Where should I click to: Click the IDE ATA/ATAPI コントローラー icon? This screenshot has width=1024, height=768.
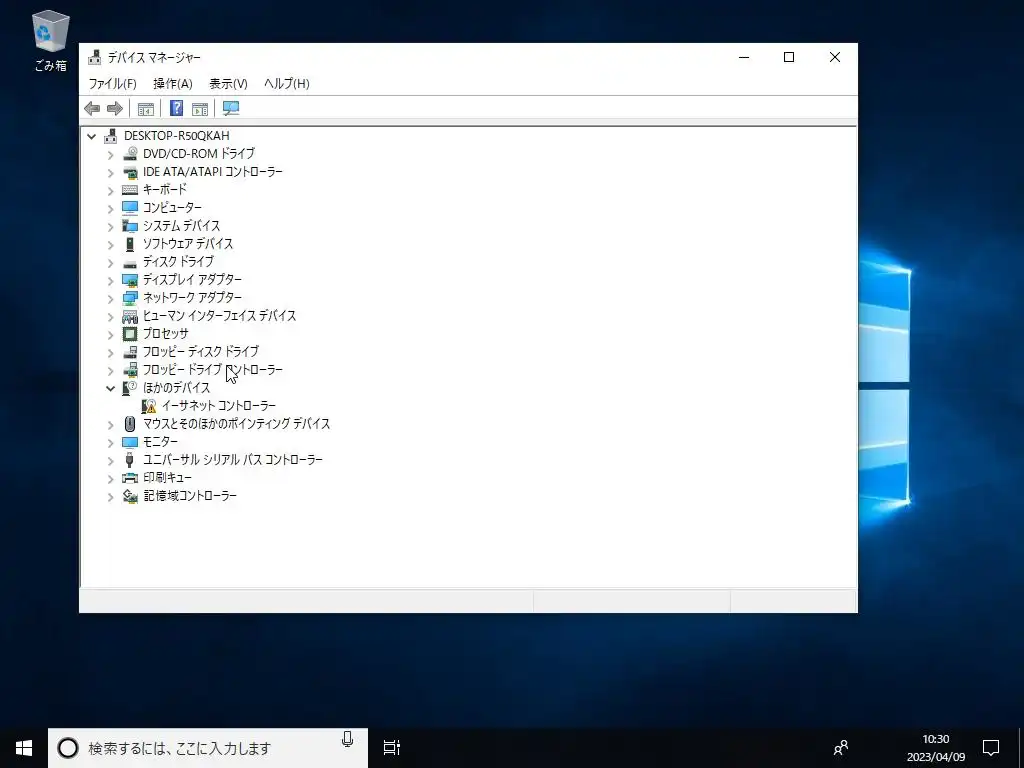[x=130, y=172]
